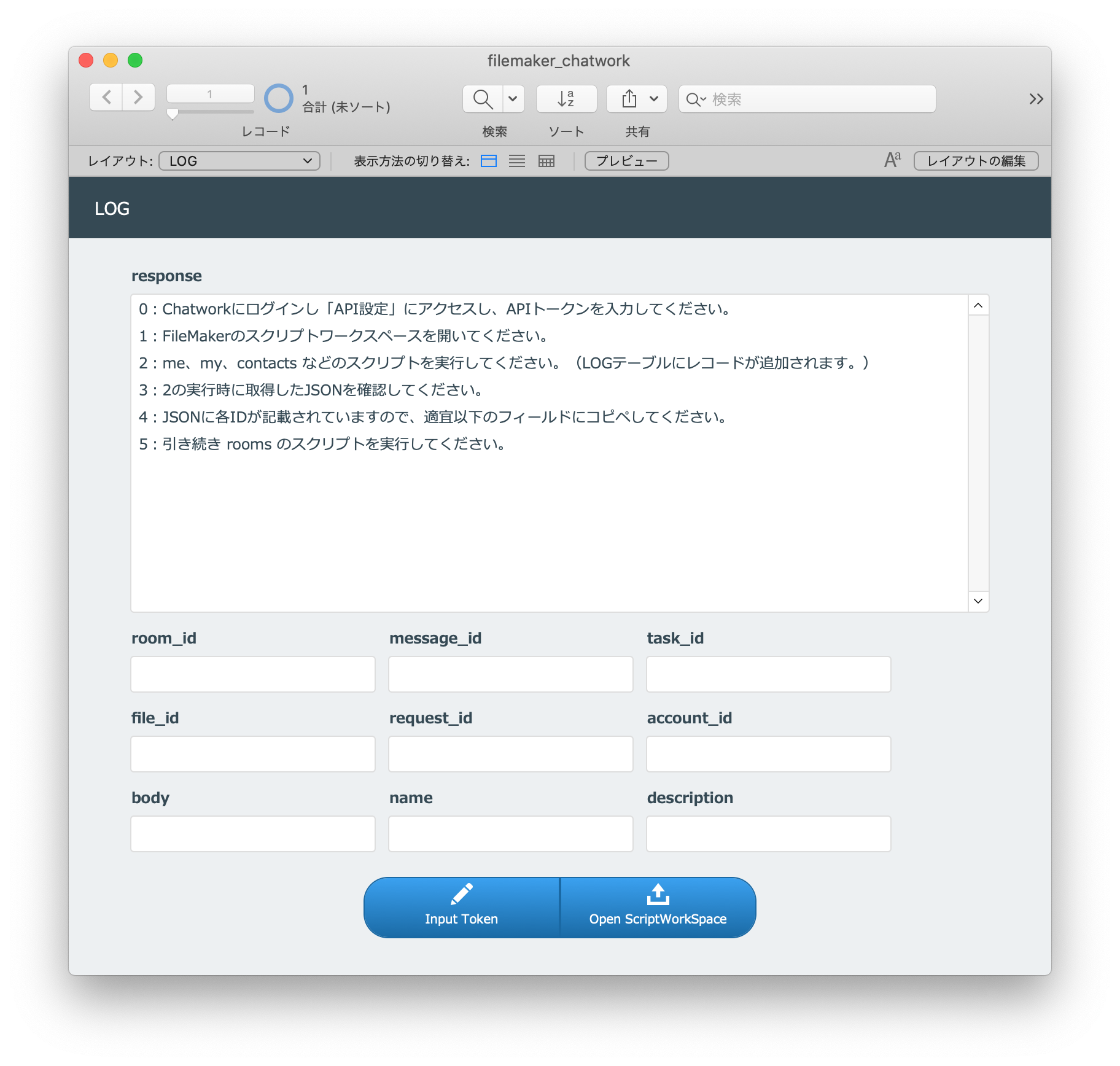The image size is (1120, 1066).
Task: Click the name field
Action: pyautogui.click(x=511, y=834)
